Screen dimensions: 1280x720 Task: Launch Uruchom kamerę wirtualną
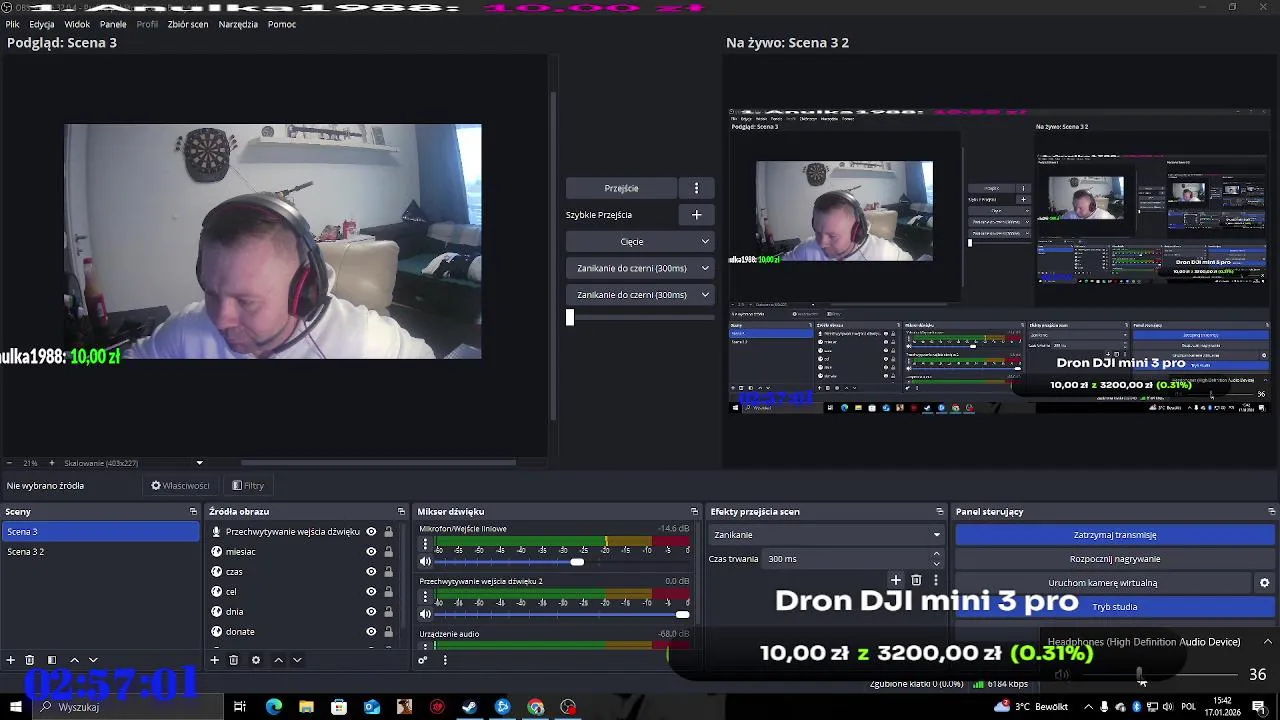(x=1102, y=583)
